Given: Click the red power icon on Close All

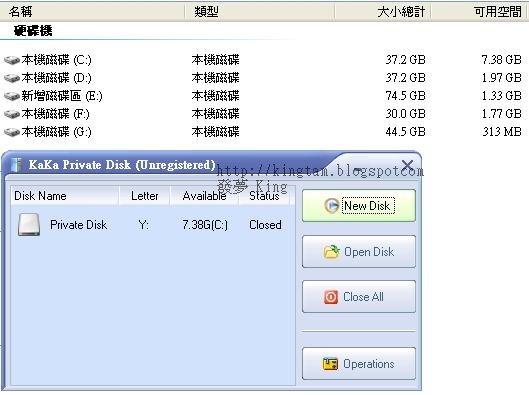Looking at the screenshot, I should (x=331, y=297).
